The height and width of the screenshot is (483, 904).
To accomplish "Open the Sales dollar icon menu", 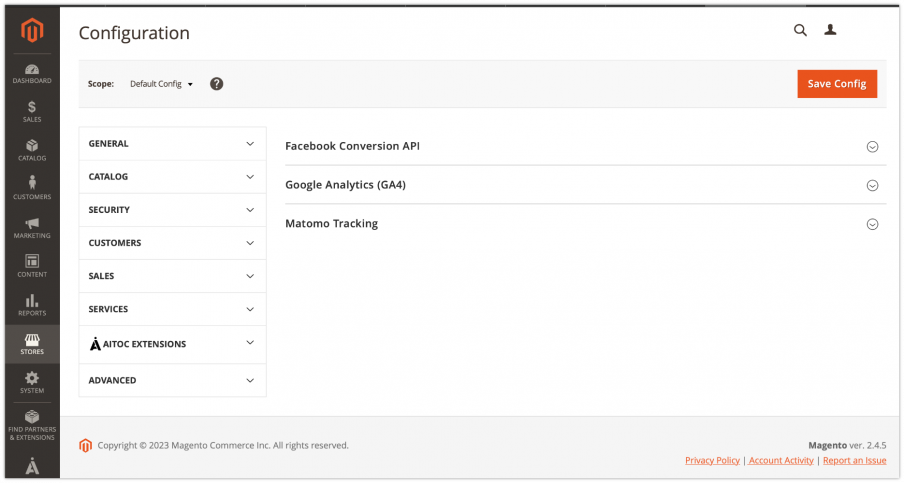I will (x=32, y=112).
